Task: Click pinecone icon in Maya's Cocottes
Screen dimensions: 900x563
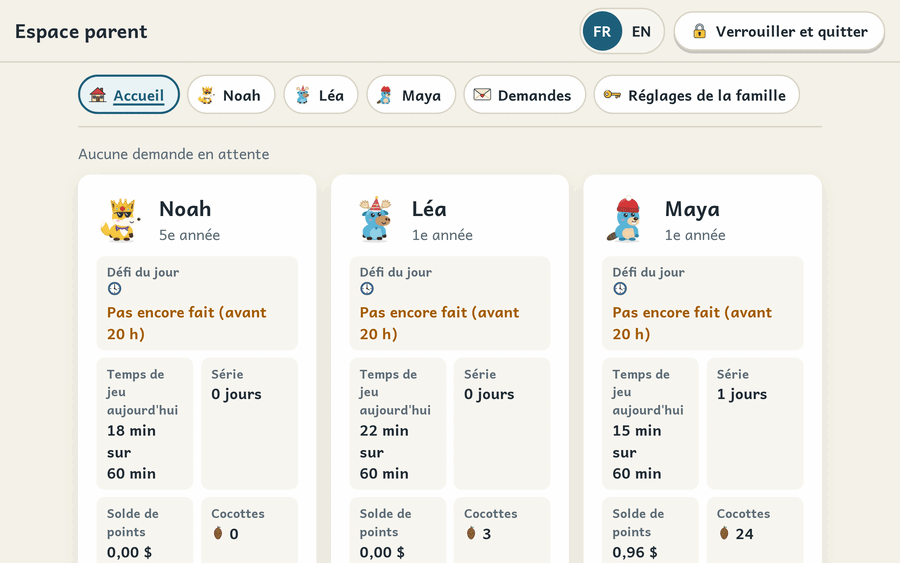Action: 724,533
